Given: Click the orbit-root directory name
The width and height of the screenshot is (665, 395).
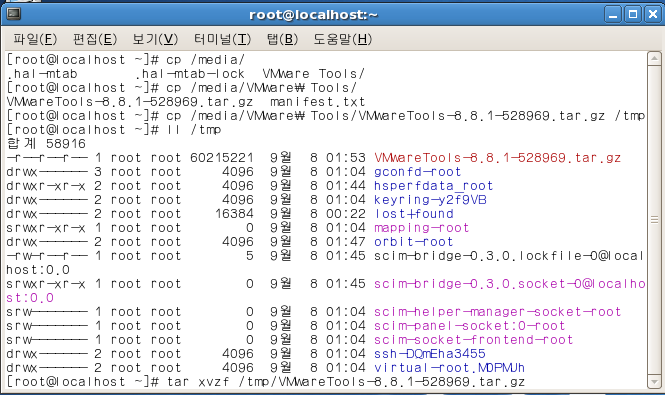Looking at the screenshot, I should 414,242.
